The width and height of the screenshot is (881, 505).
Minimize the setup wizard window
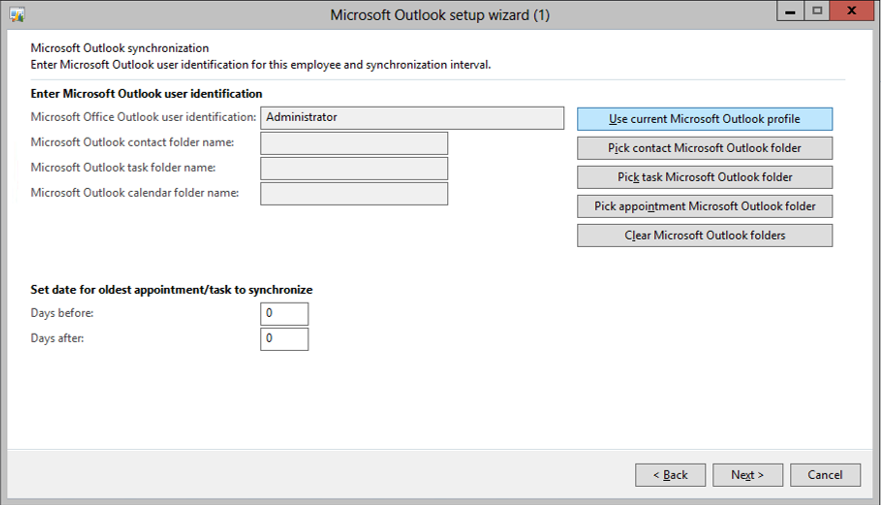pyautogui.click(x=791, y=11)
